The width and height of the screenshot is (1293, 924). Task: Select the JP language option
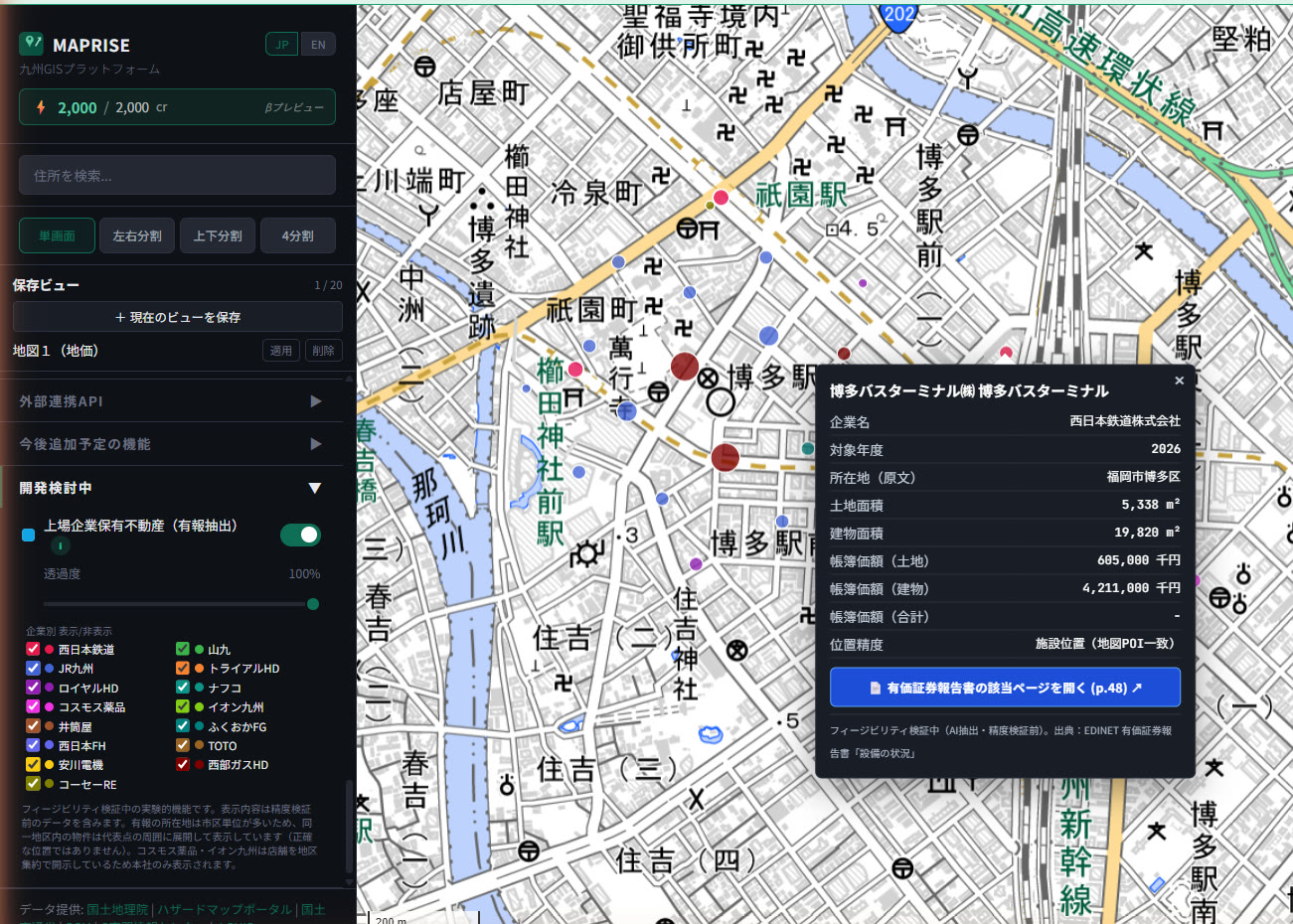(x=282, y=44)
